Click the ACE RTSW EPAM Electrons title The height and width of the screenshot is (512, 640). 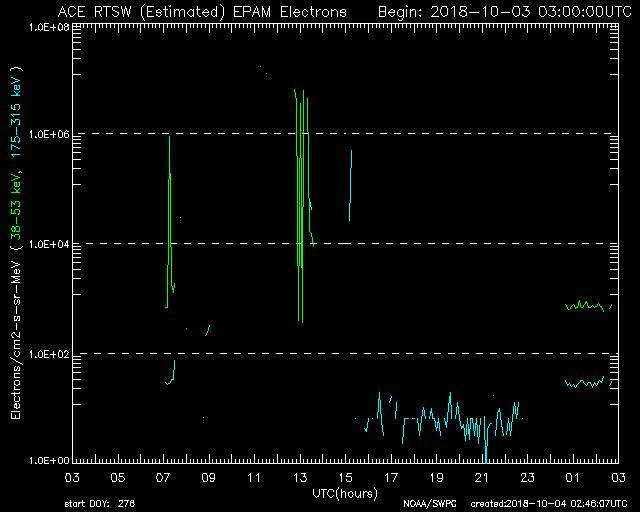coord(202,12)
